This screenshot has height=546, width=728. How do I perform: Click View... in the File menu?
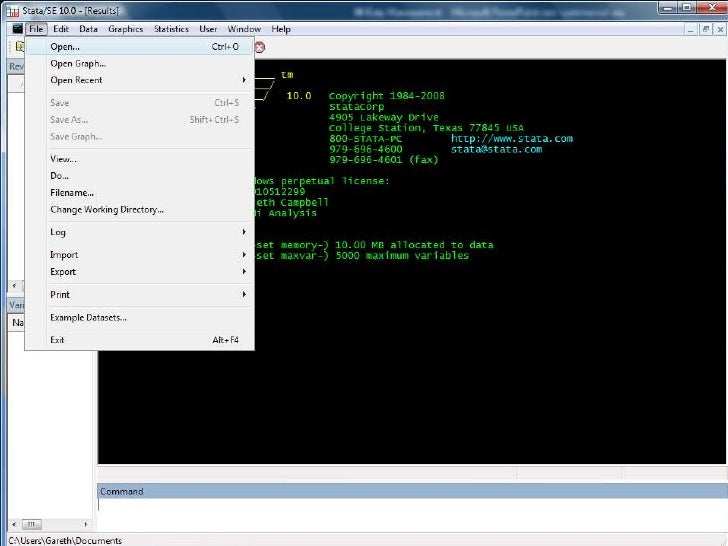(x=139, y=159)
